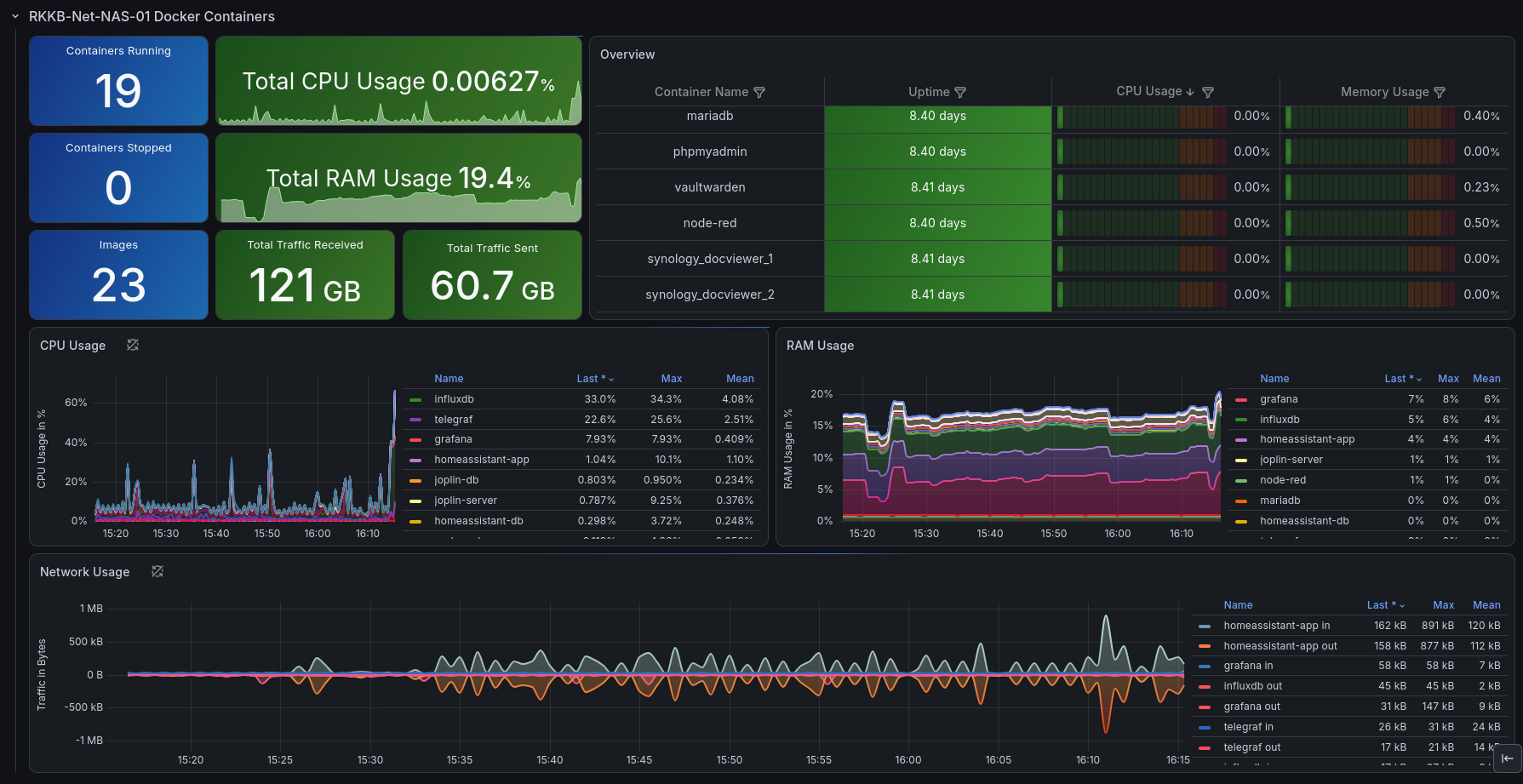Open filter for Container Name column
The width and height of the screenshot is (1523, 784).
point(759,92)
